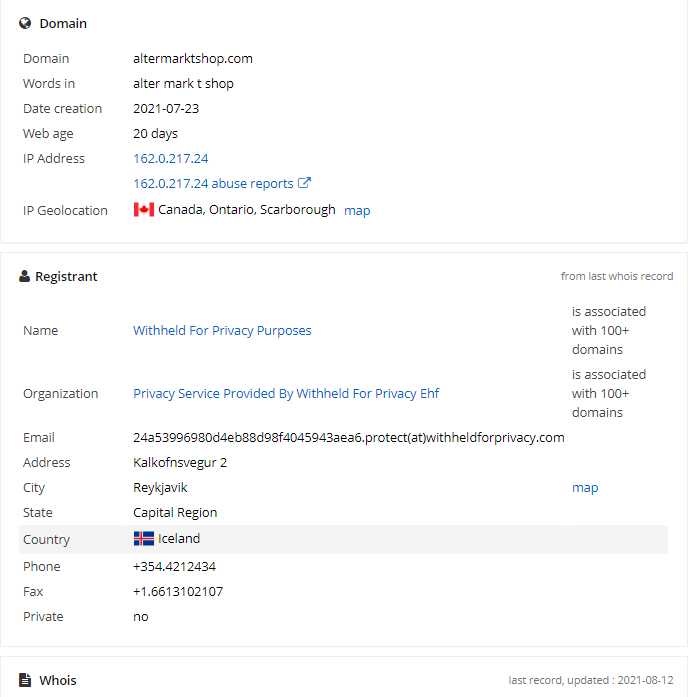This screenshot has height=697, width=689.
Task: Open map link in the City row
Action: pyautogui.click(x=585, y=488)
